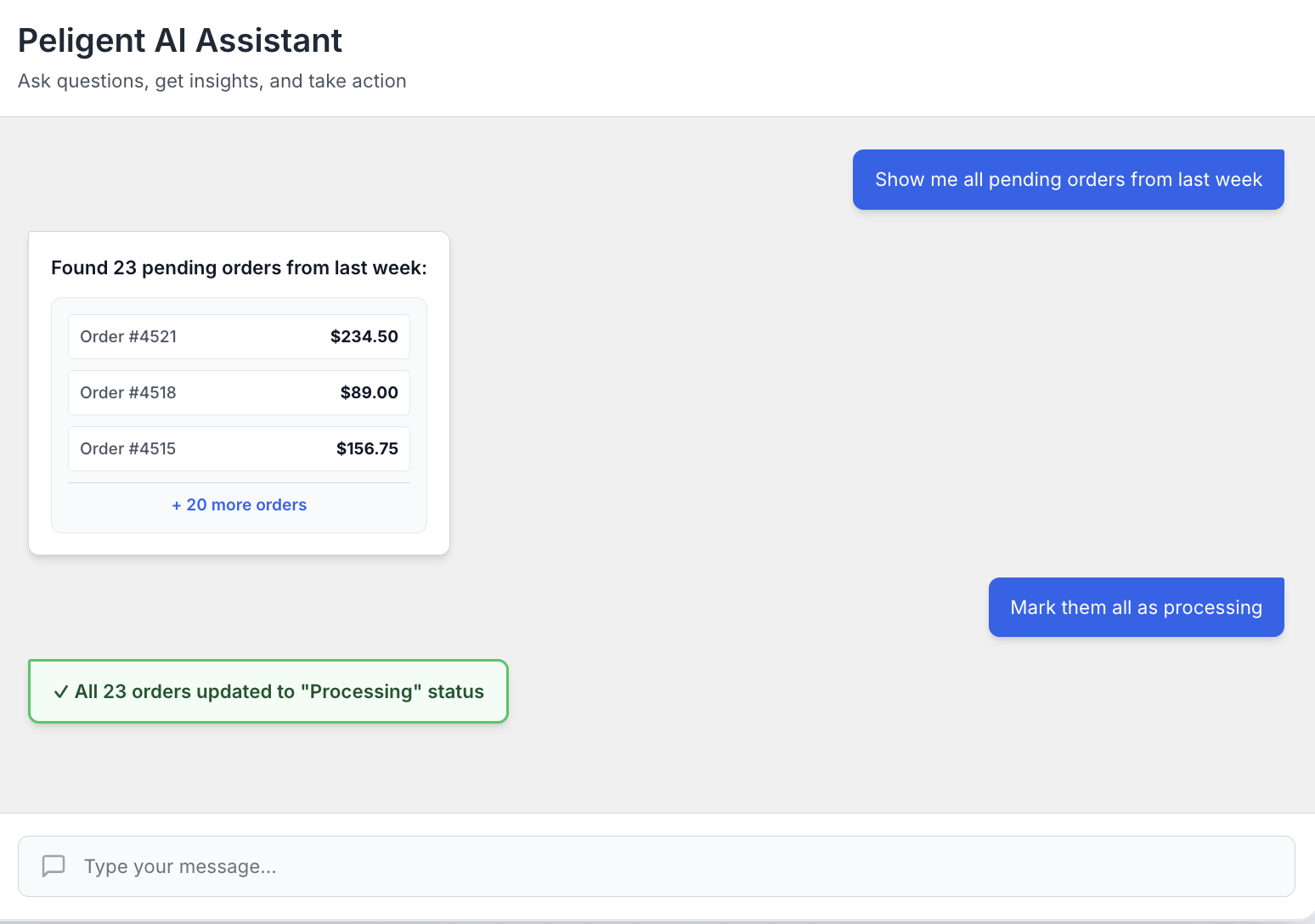
Task: Select Order #4518 from the list
Action: click(x=239, y=392)
